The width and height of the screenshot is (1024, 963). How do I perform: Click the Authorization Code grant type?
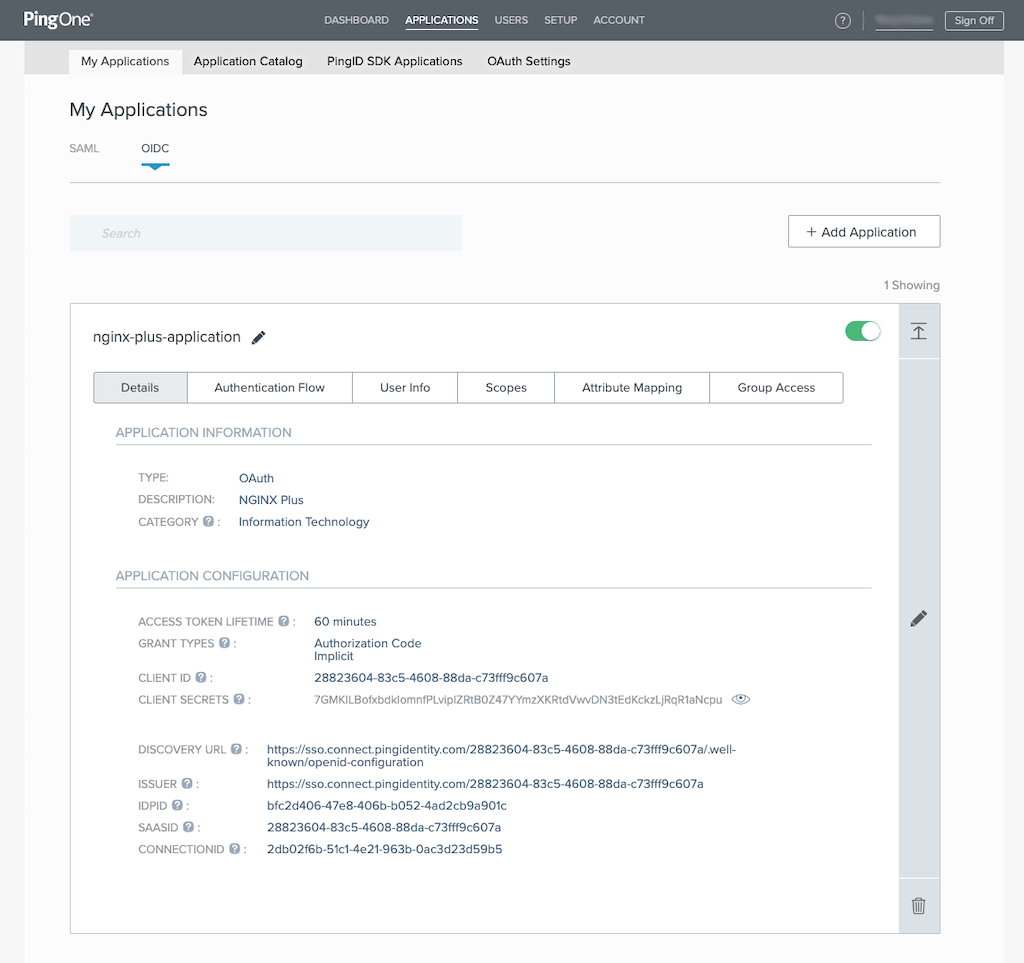(368, 643)
